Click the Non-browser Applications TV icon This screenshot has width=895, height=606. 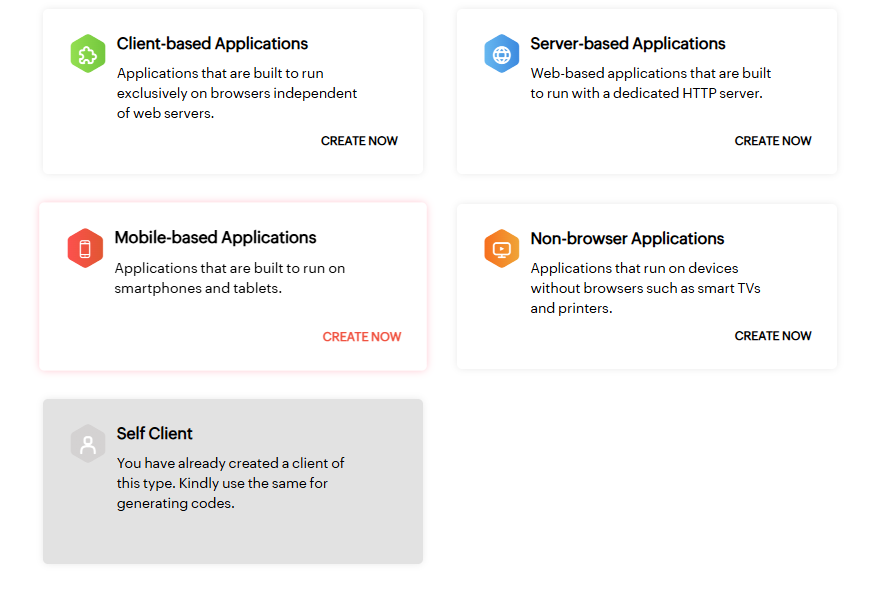click(x=502, y=249)
